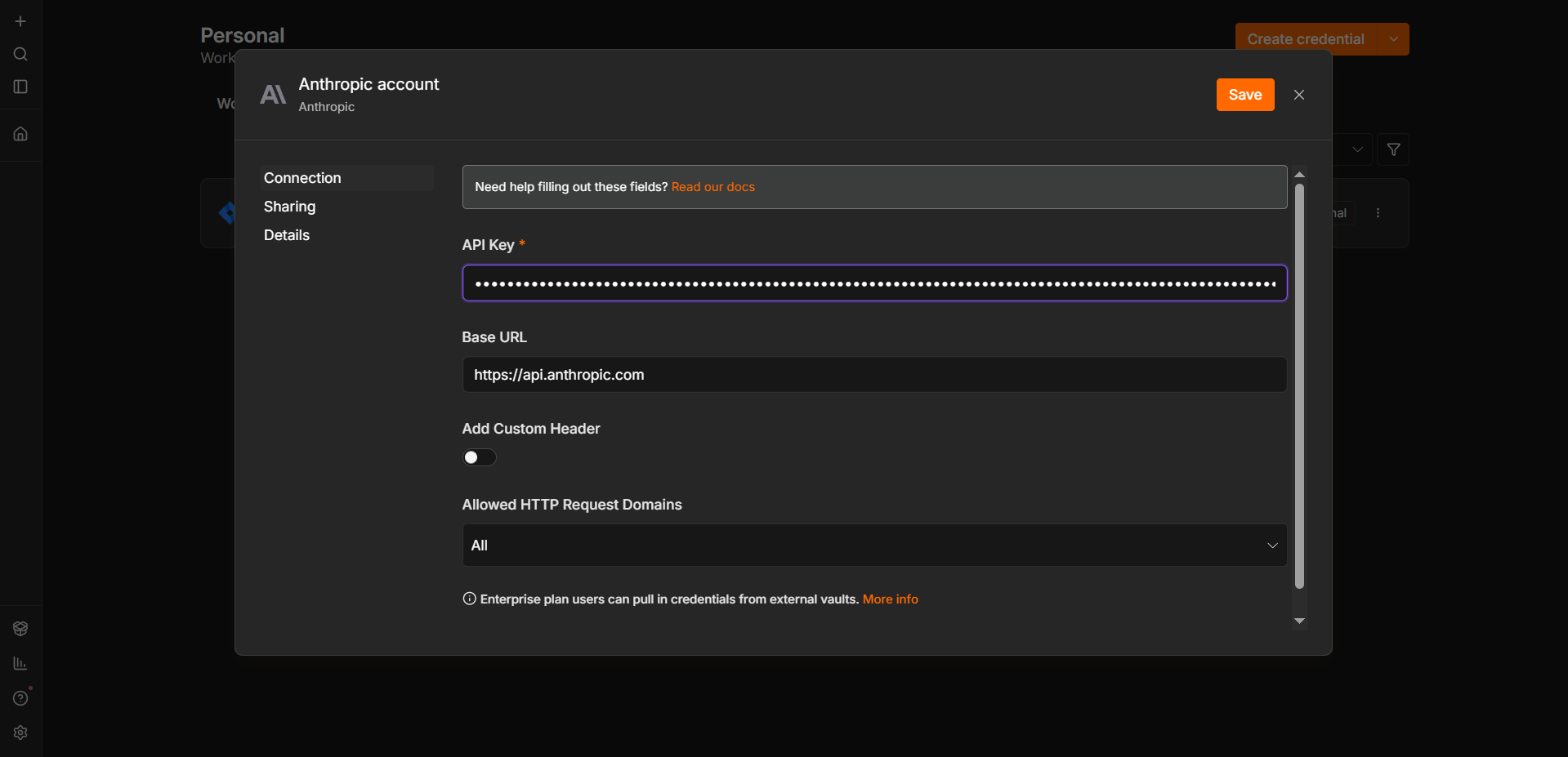Image resolution: width=1568 pixels, height=757 pixels.
Task: Click the dialog's vertical scrollbar thumb
Action: [1299, 385]
